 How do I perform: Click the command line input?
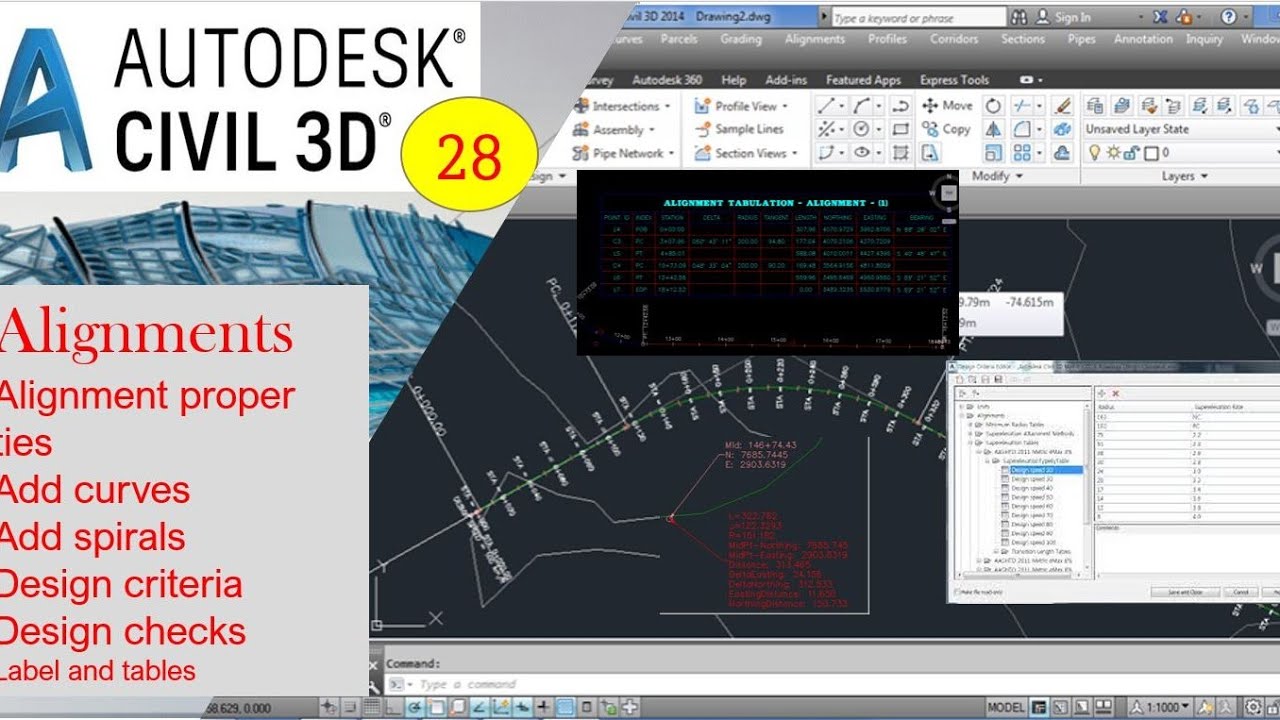pos(830,684)
